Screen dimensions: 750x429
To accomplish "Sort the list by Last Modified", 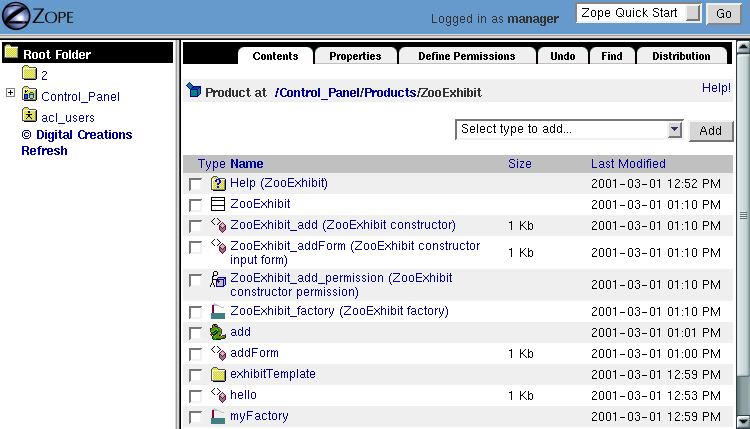I will click(x=627, y=164).
